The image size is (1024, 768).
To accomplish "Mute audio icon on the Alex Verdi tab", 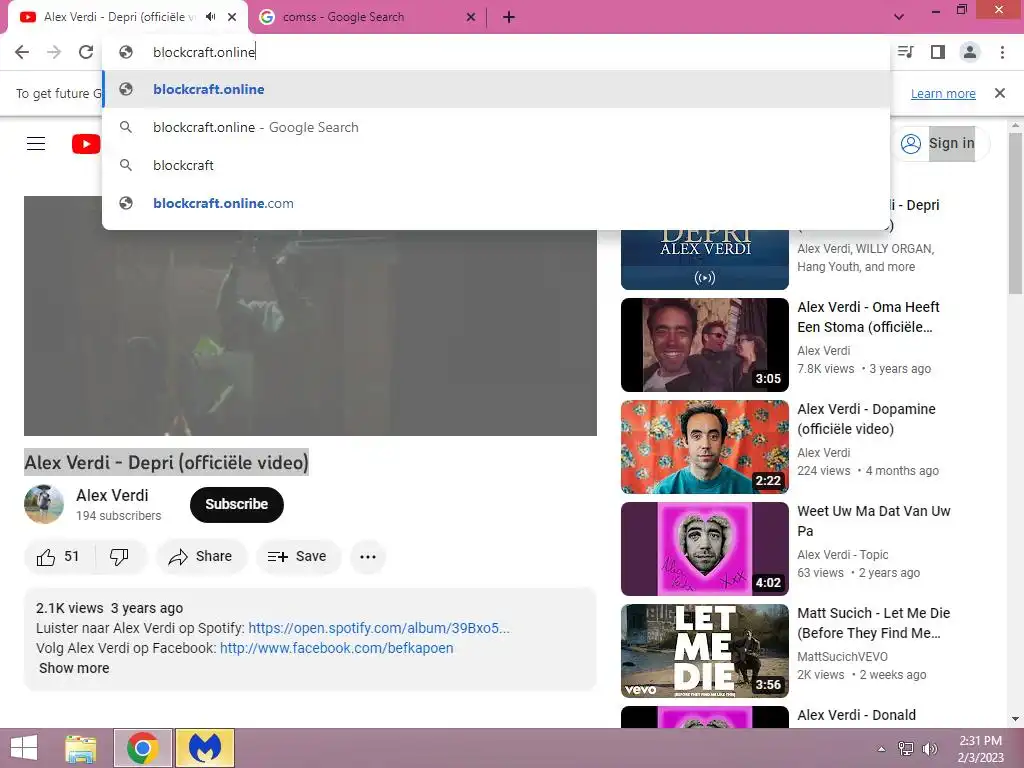I will coord(210,17).
